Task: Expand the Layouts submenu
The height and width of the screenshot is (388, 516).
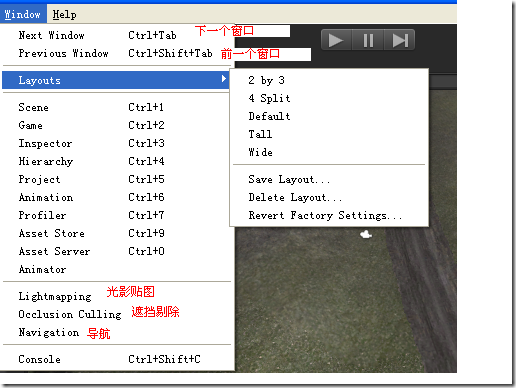Action: tap(116, 80)
